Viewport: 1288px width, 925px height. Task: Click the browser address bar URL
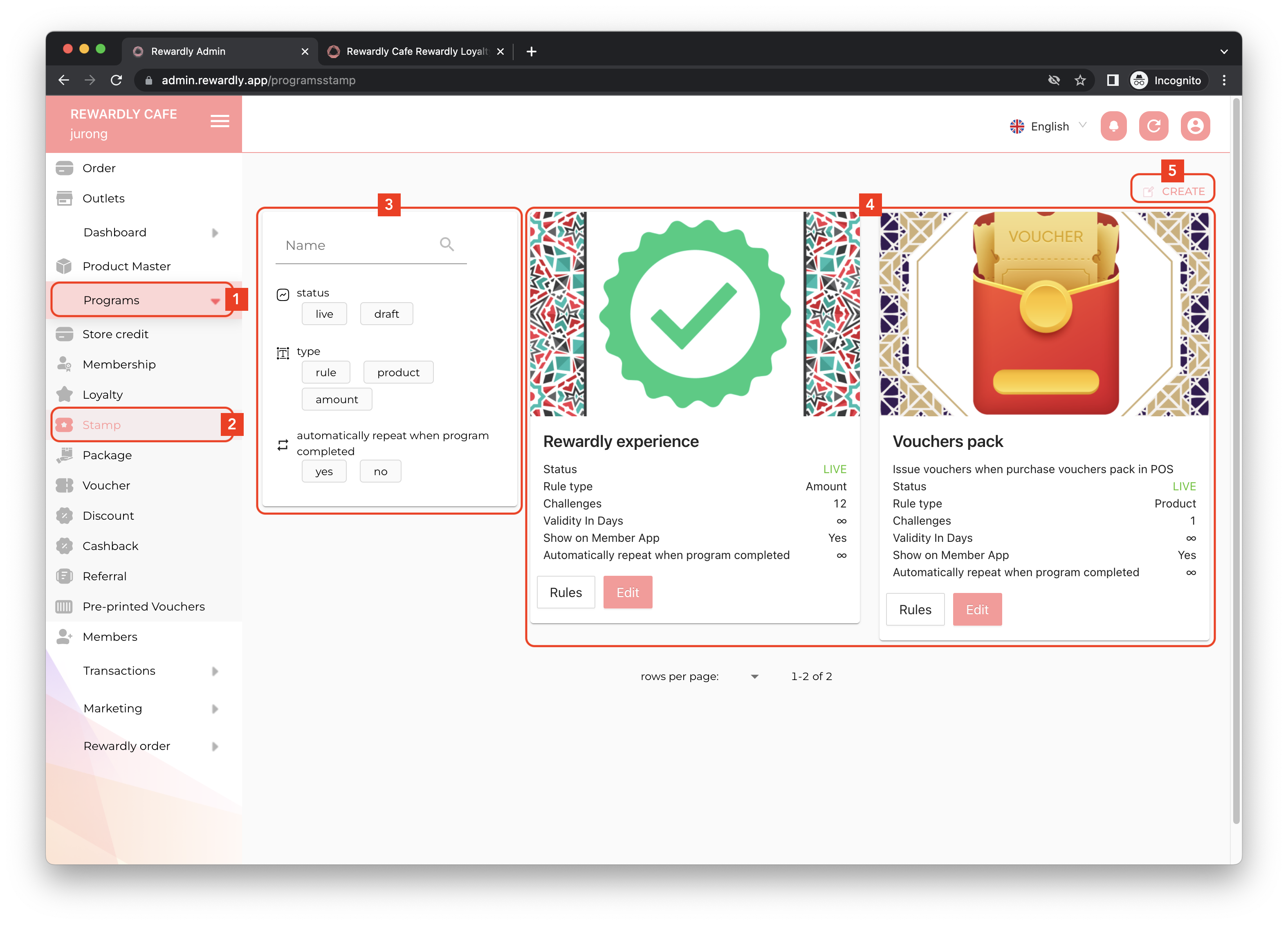[258, 80]
